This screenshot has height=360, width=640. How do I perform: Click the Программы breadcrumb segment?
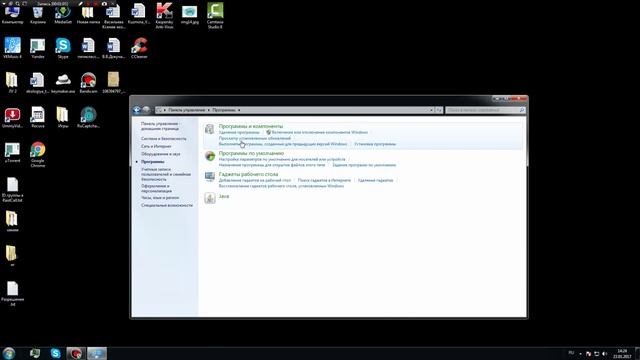tap(224, 110)
